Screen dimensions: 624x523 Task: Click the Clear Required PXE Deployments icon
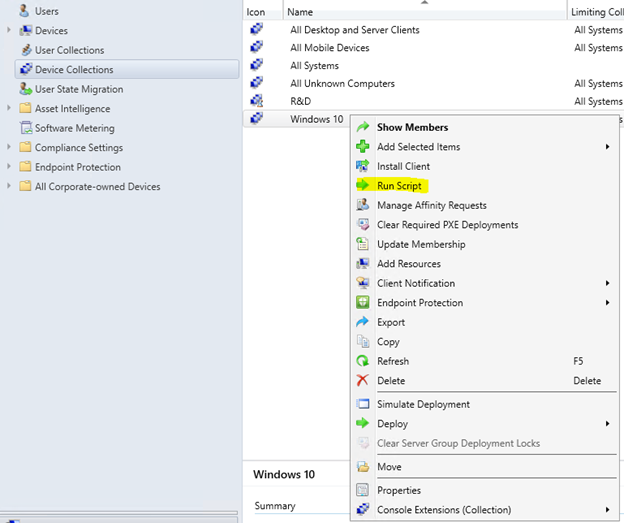pyautogui.click(x=363, y=224)
